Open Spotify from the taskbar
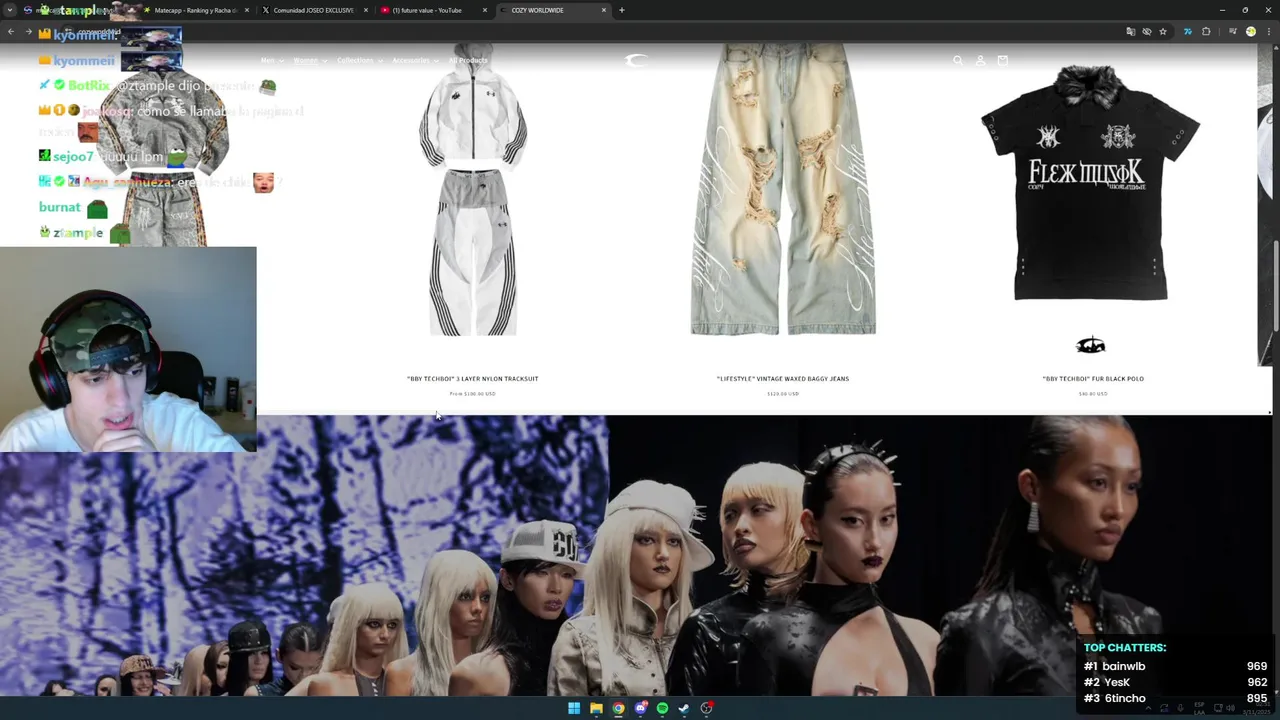The image size is (1280, 720). pos(662,708)
